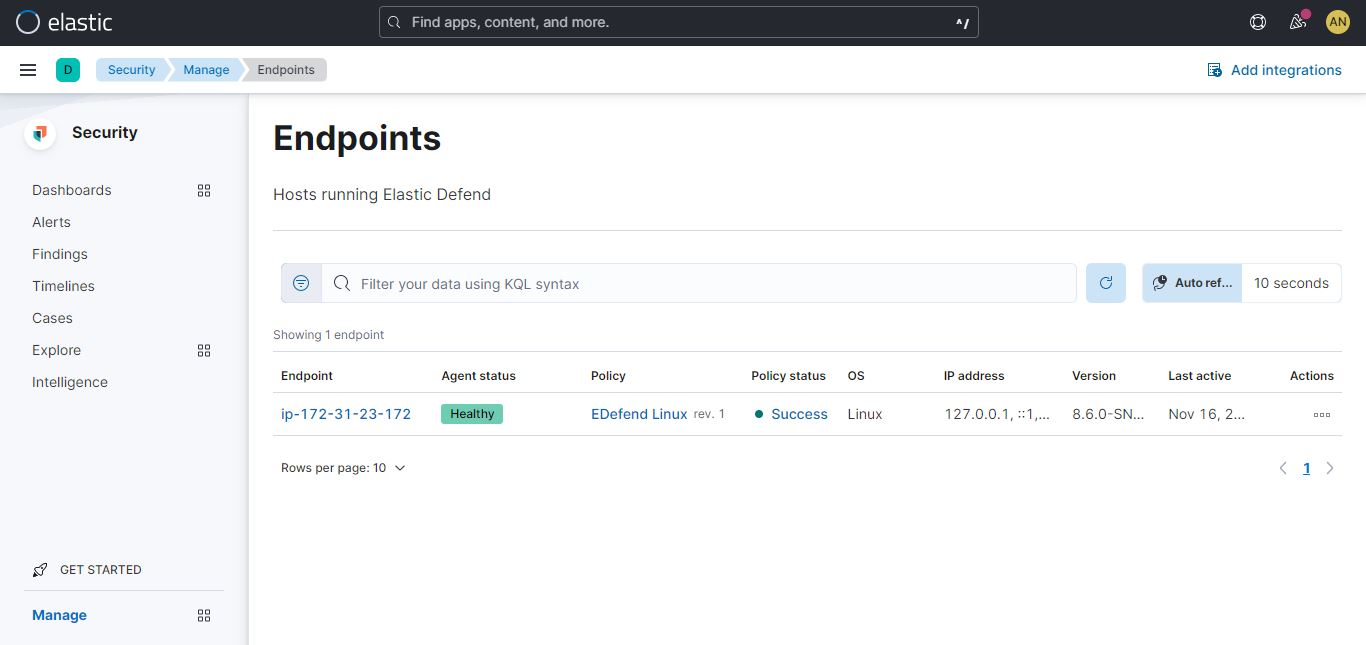The image size is (1366, 645).
Task: Open the EDefend Linux policy
Action: tap(639, 414)
